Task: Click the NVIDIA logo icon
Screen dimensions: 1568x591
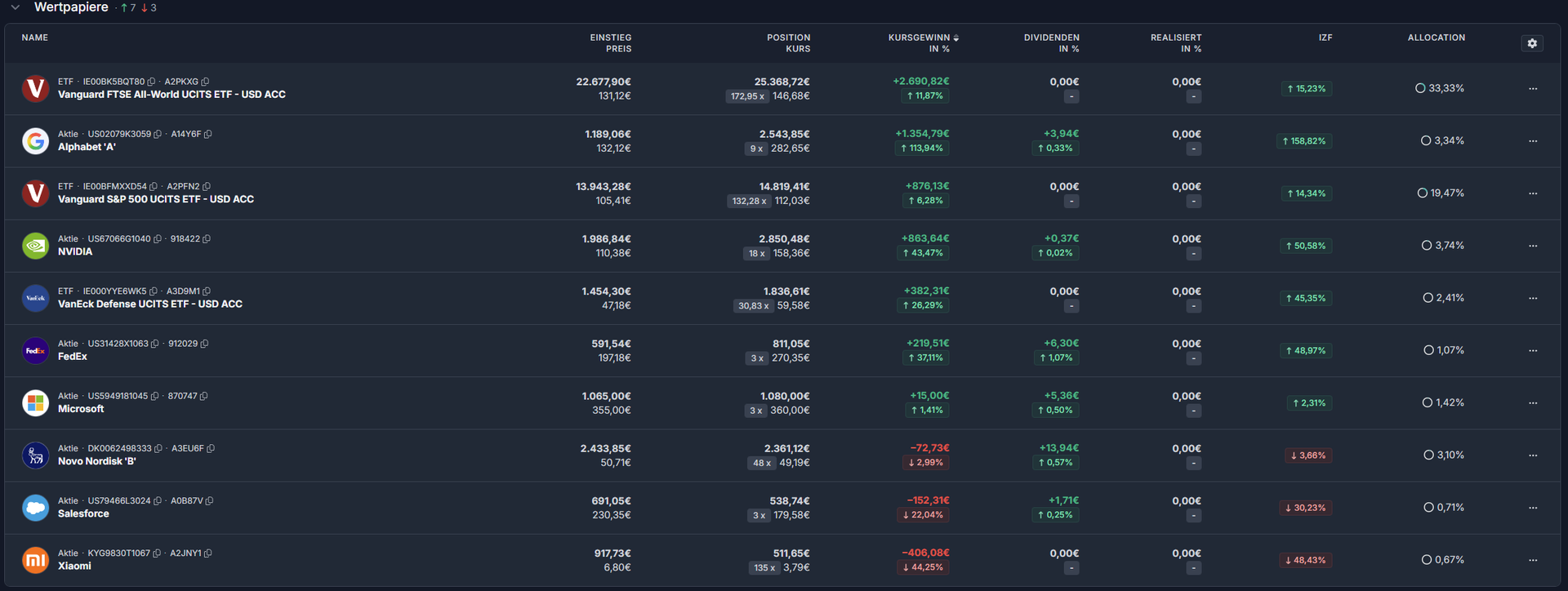Action: [x=35, y=246]
